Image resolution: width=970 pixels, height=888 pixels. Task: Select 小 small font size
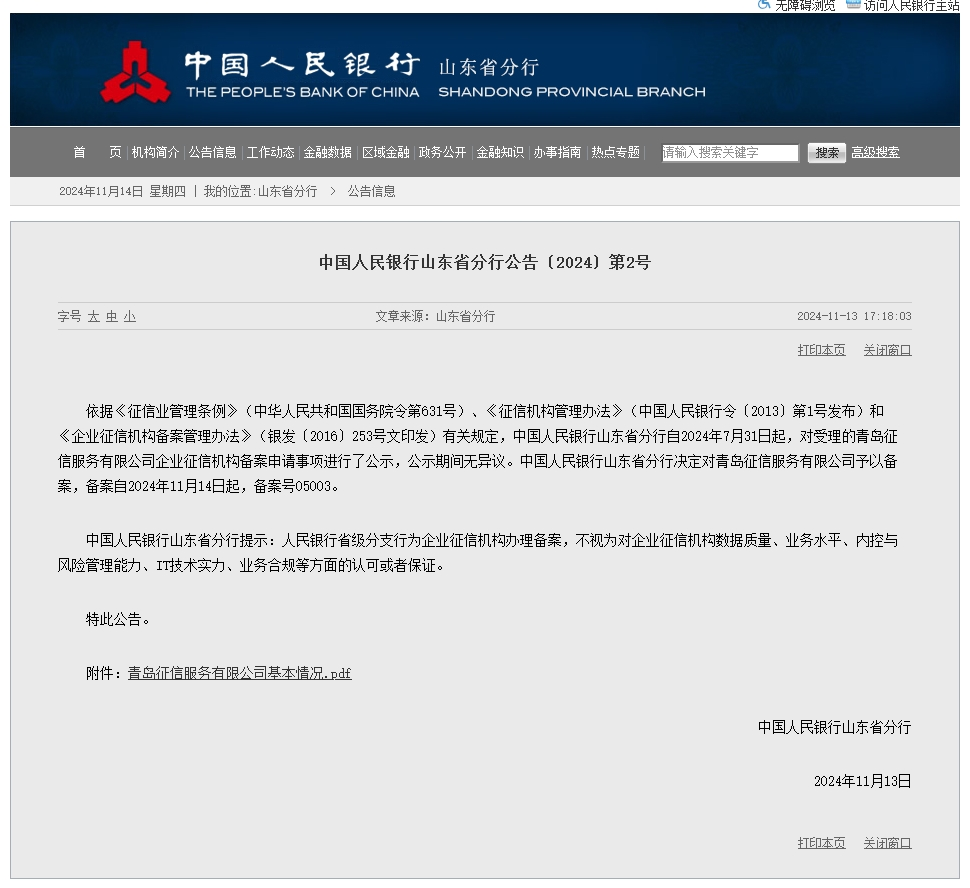point(129,316)
